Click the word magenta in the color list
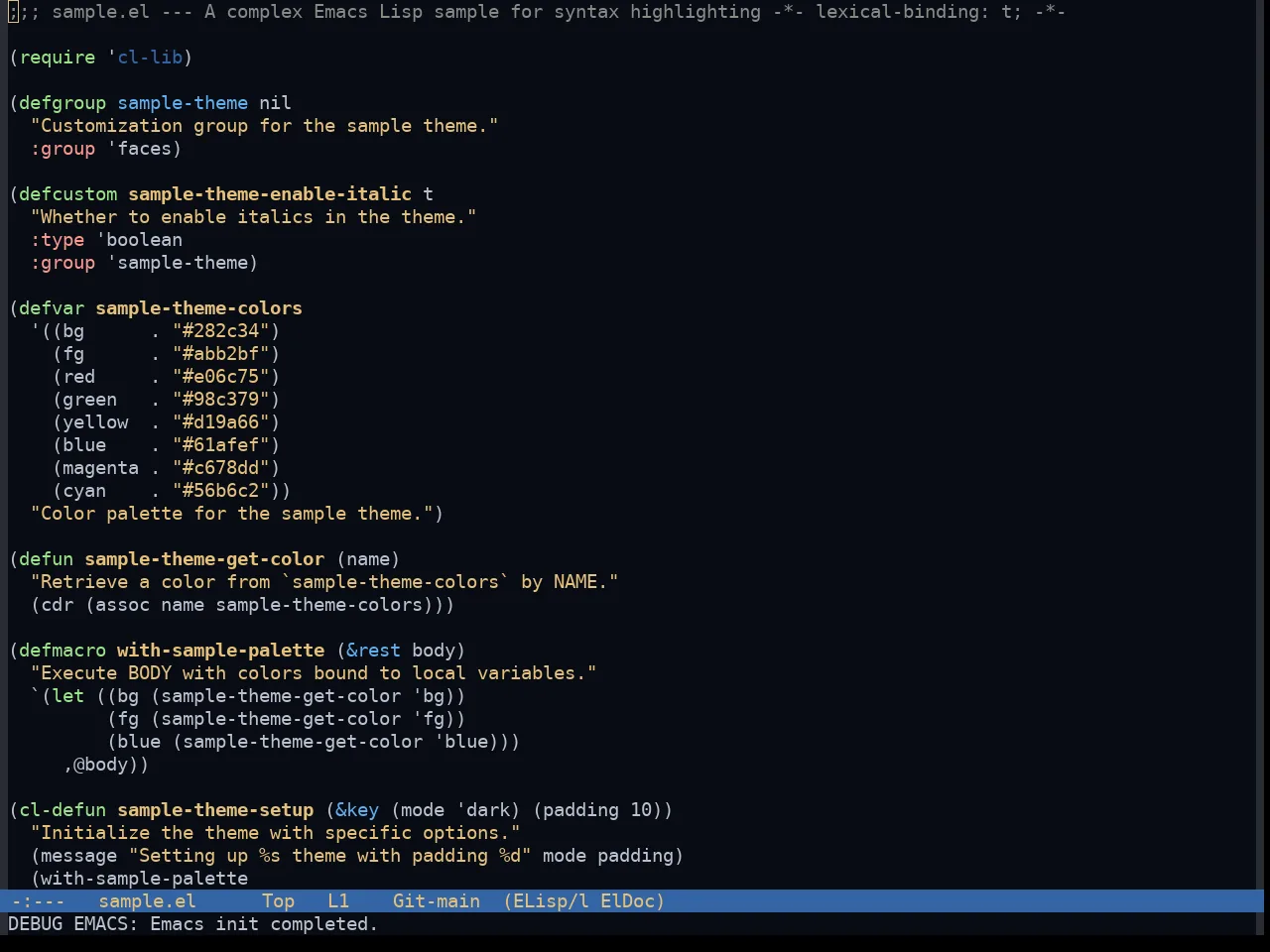The height and width of the screenshot is (952, 1270). coord(100,468)
